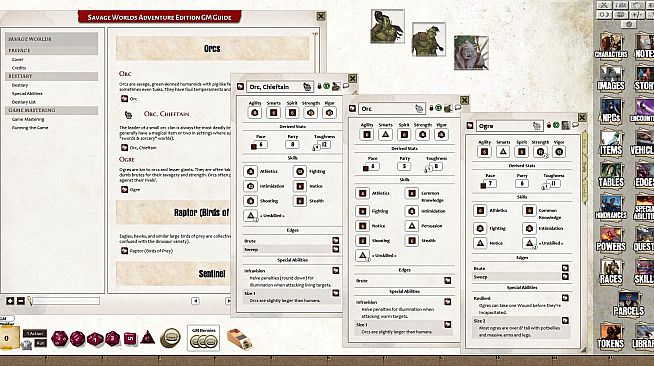Open Size 1 link on Orc, Chieftain sheet

click(336, 293)
